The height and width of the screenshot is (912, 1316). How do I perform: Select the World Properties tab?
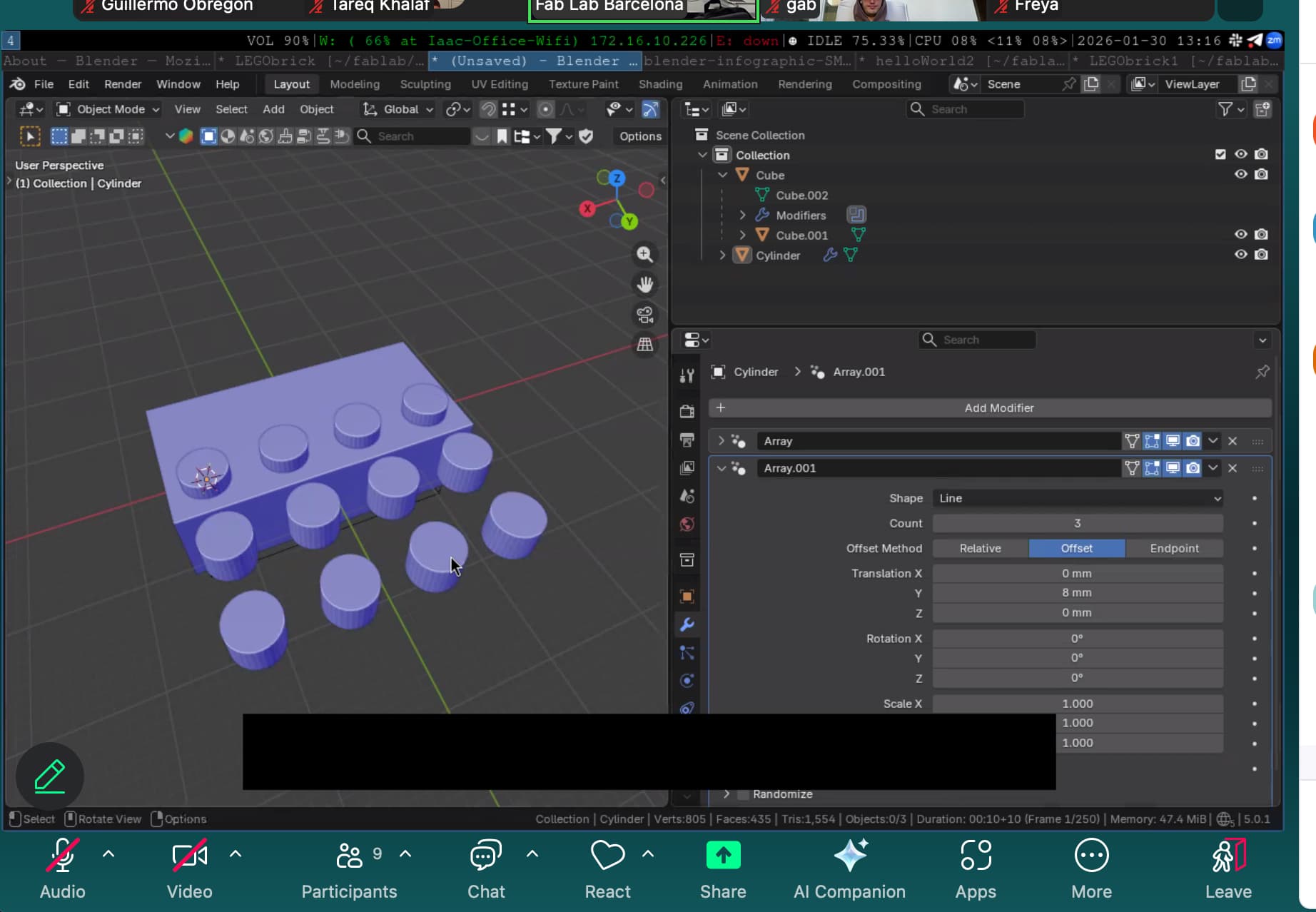tap(687, 525)
